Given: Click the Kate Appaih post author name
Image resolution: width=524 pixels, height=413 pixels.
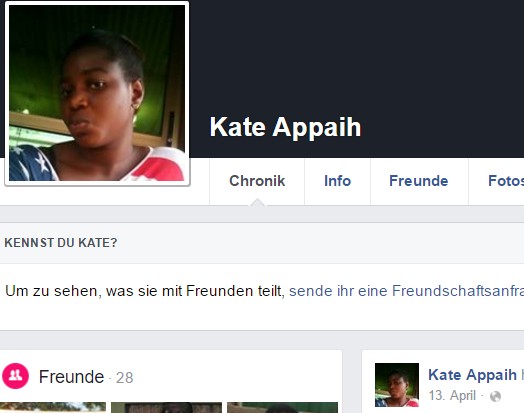Looking at the screenshot, I should 472,375.
